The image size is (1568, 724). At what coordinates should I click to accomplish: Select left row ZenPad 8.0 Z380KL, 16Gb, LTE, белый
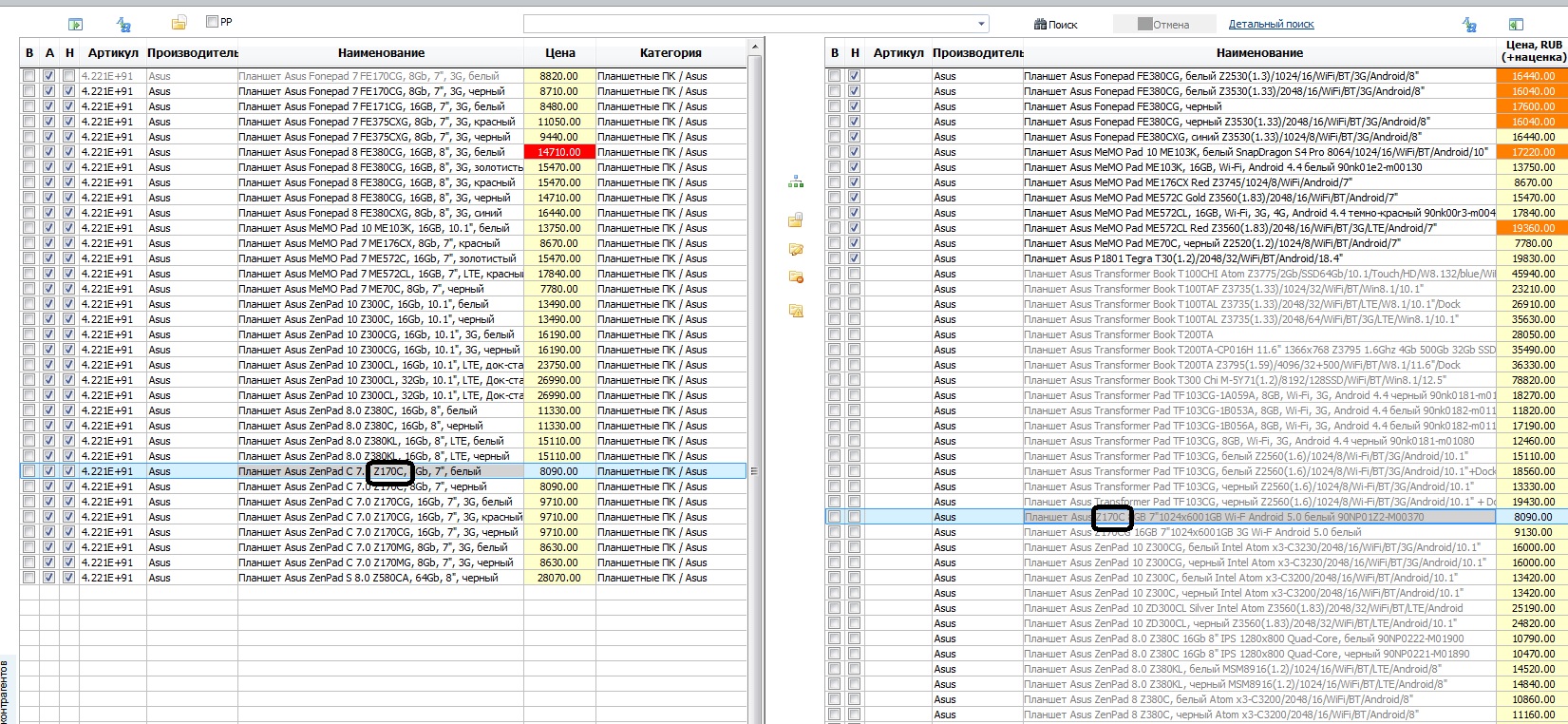pos(380,441)
